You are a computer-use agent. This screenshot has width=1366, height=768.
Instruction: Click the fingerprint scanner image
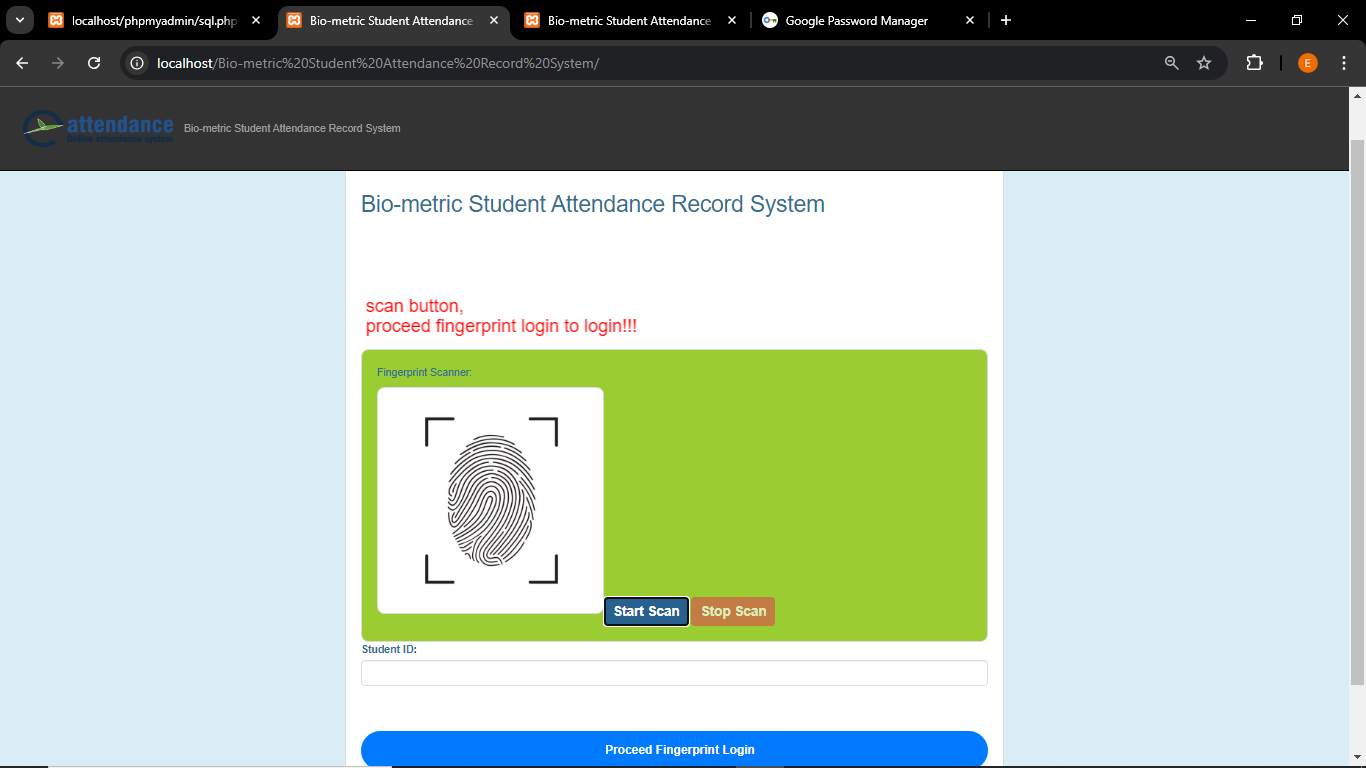click(x=490, y=500)
